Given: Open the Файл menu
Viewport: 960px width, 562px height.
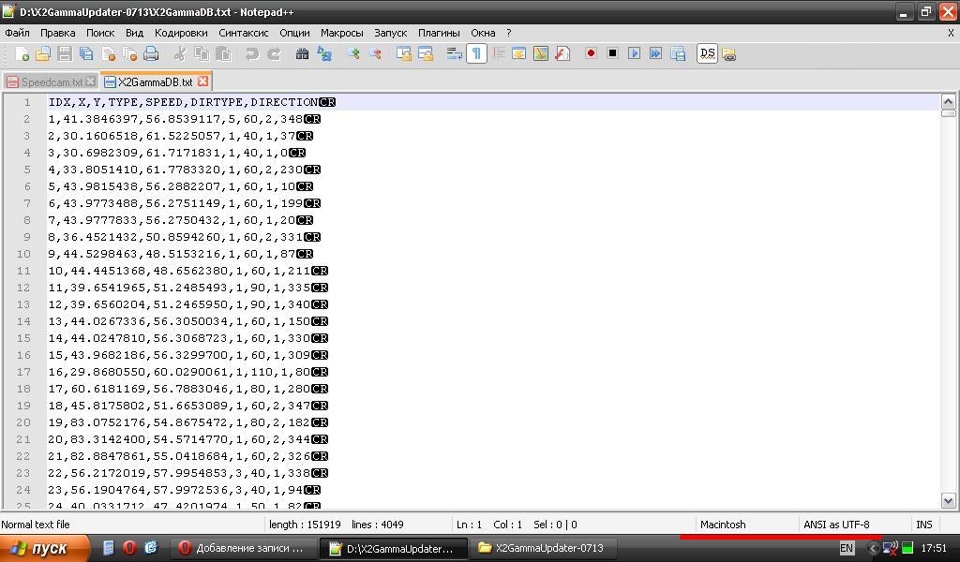Looking at the screenshot, I should 17,33.
